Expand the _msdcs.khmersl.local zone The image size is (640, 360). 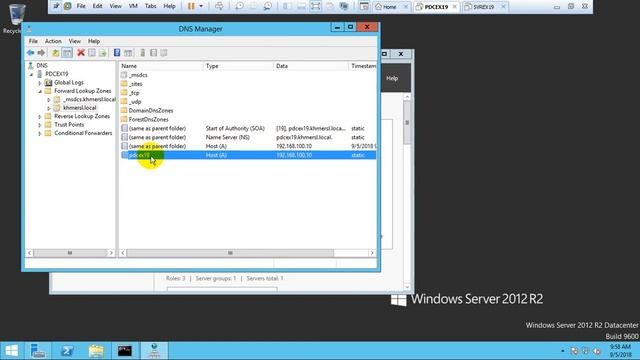(x=49, y=100)
